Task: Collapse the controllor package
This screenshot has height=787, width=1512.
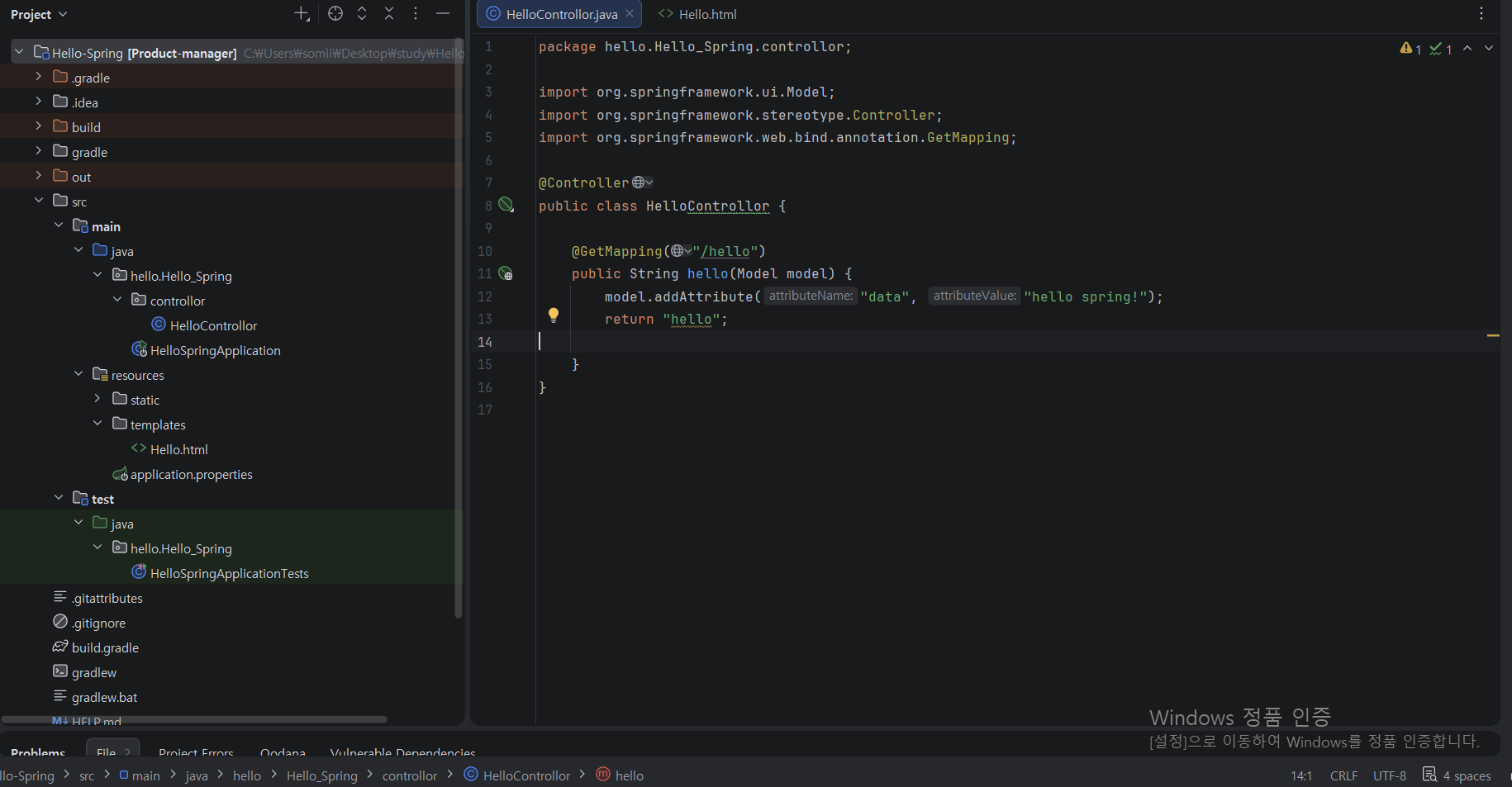Action: pyautogui.click(x=117, y=300)
